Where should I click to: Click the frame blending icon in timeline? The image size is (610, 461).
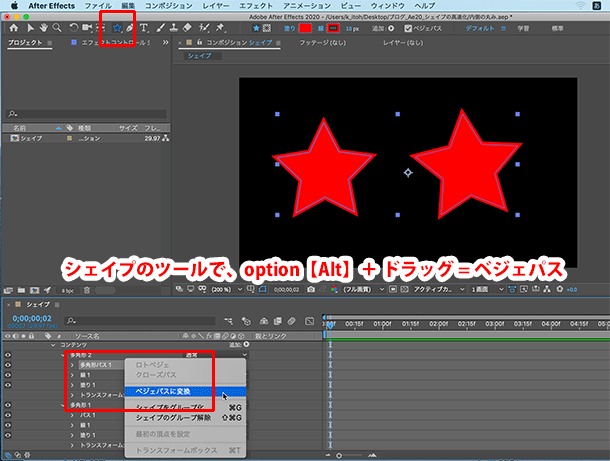pyautogui.click(x=277, y=321)
